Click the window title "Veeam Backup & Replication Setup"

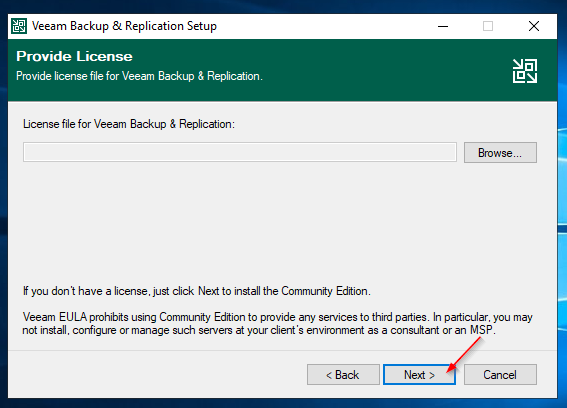[x=124, y=26]
